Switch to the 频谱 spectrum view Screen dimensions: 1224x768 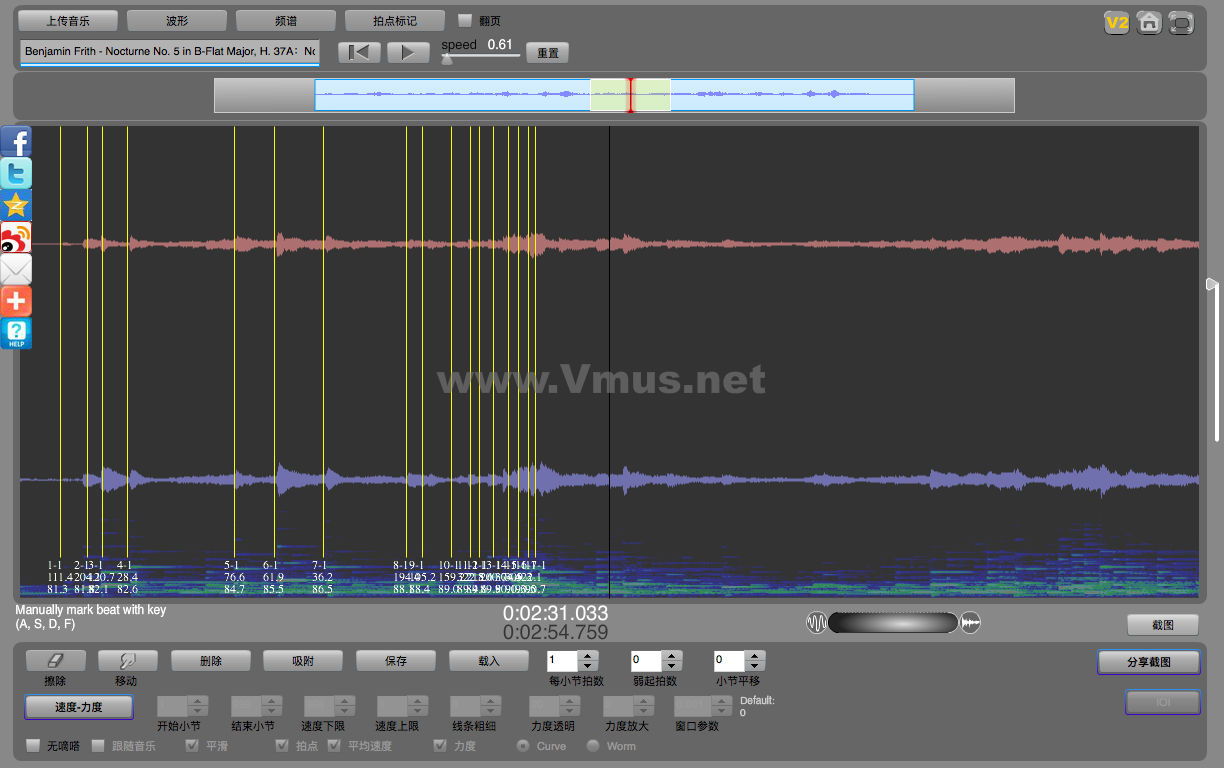[x=285, y=21]
